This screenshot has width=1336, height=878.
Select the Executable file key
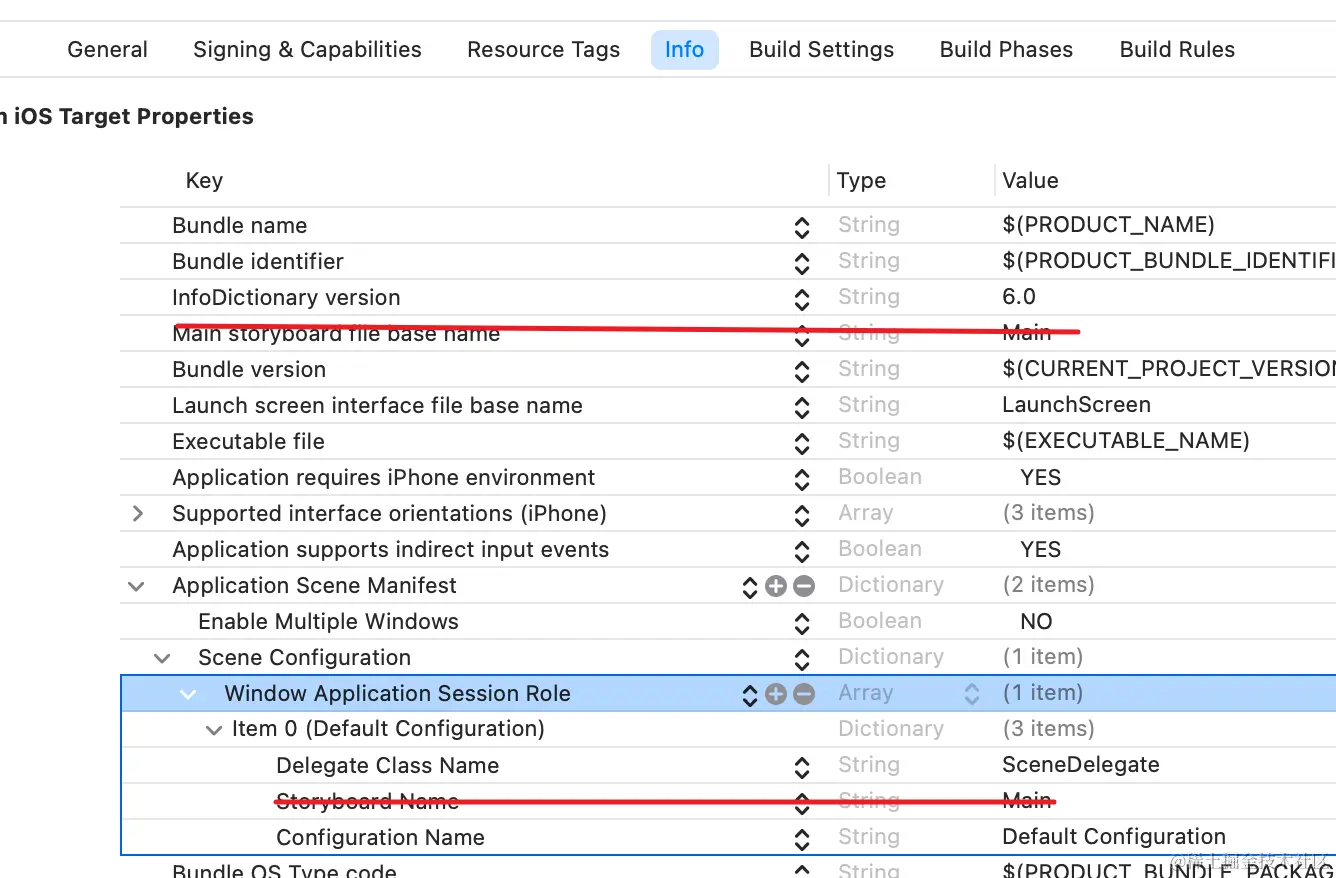[248, 442]
